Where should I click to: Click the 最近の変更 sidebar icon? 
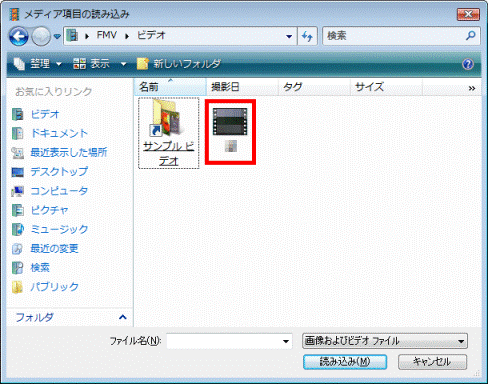18,249
